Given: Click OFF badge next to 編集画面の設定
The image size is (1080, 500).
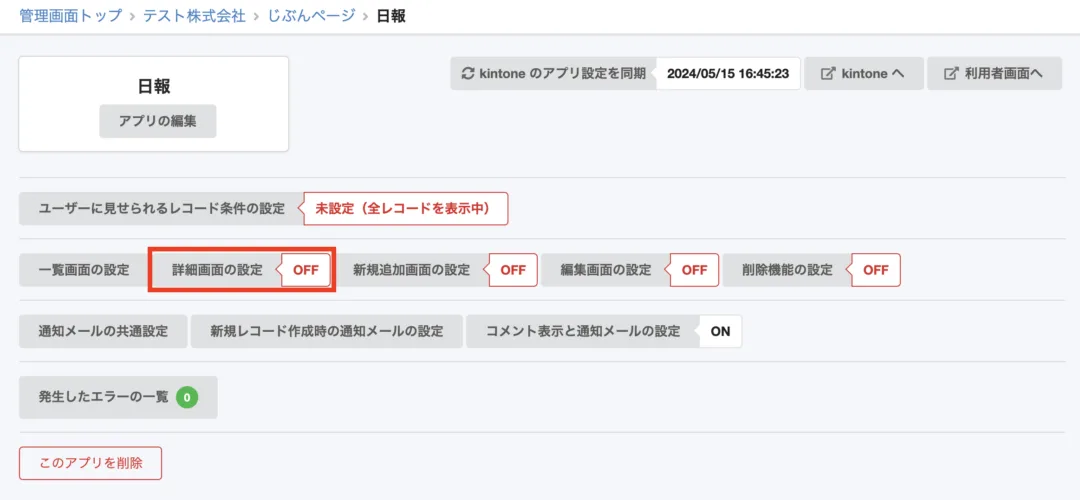Looking at the screenshot, I should [x=694, y=270].
